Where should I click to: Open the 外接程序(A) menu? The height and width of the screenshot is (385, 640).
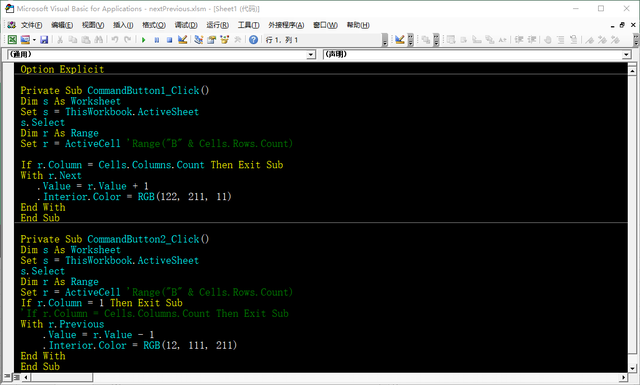coord(286,25)
